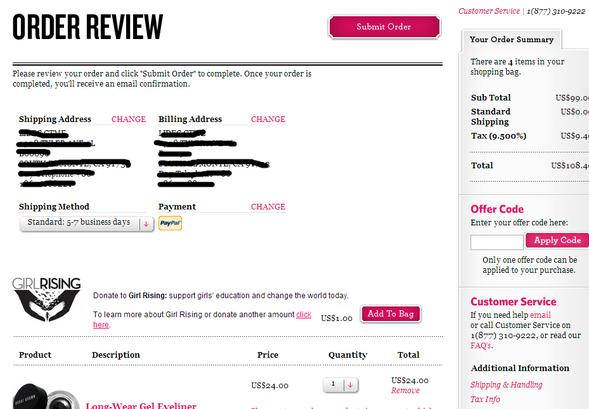Select the Standard: 5-7 business days box
Viewport: 589px width, 409px height.
[87, 224]
